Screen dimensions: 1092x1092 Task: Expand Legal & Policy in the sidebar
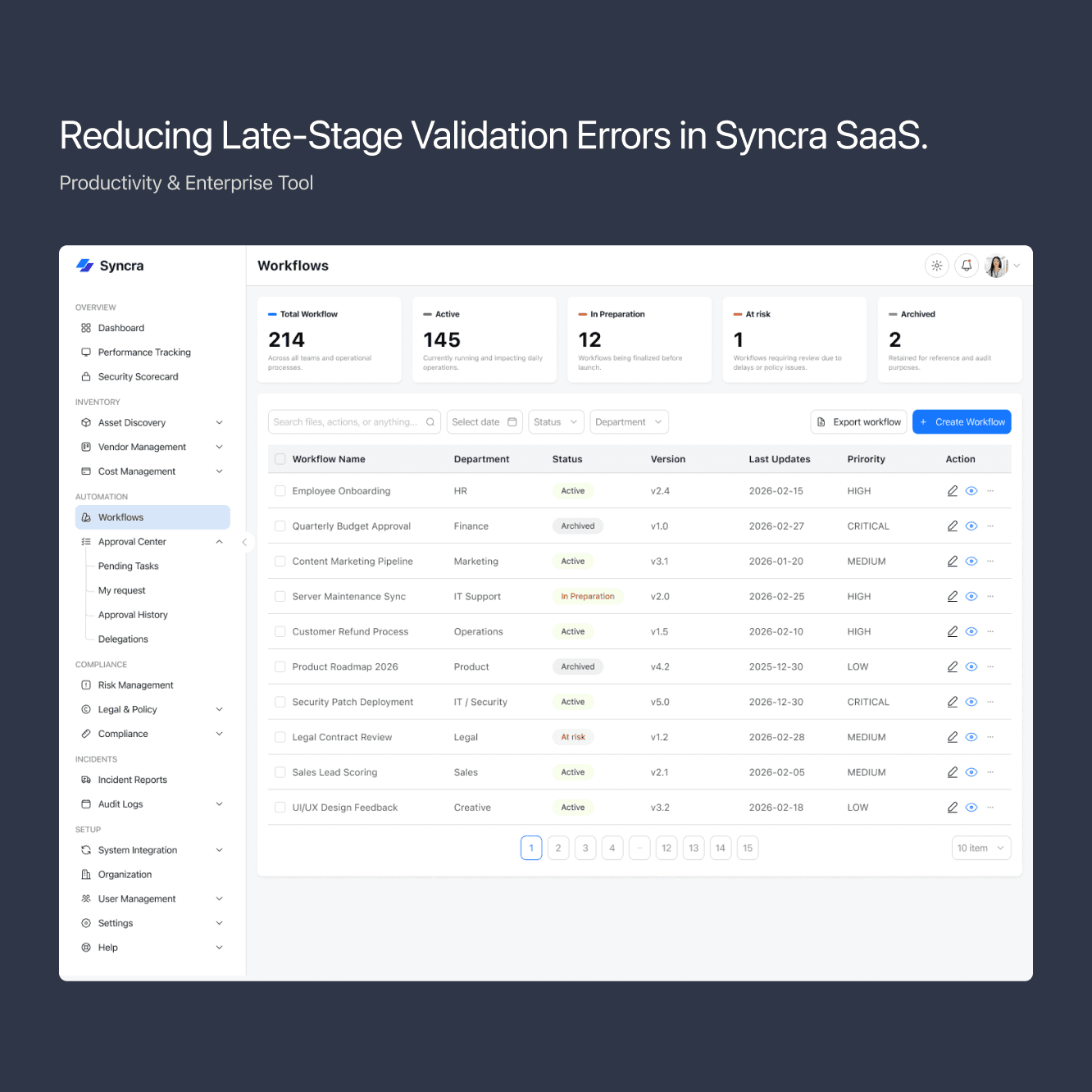[219, 710]
